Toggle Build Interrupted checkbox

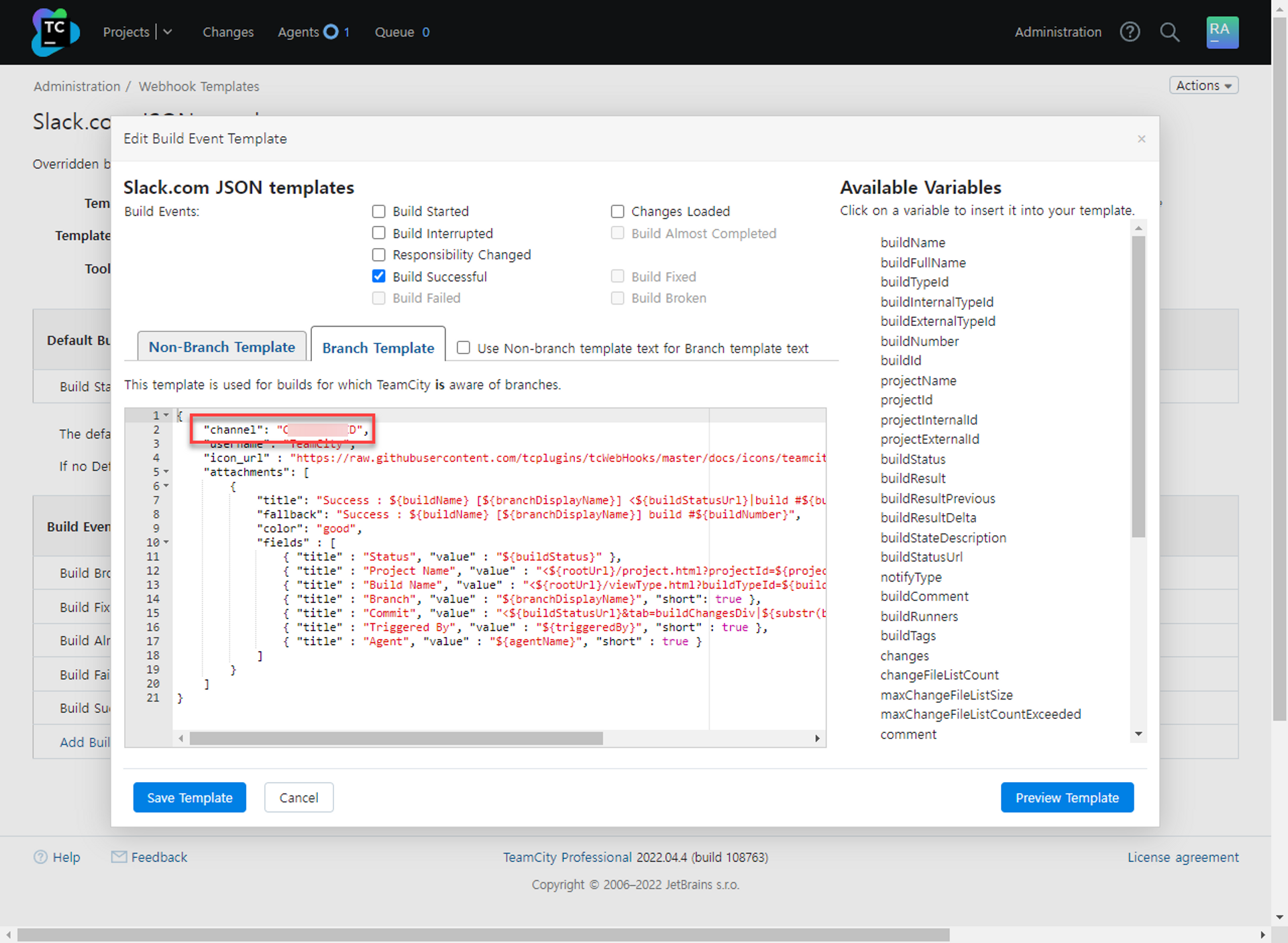[379, 233]
